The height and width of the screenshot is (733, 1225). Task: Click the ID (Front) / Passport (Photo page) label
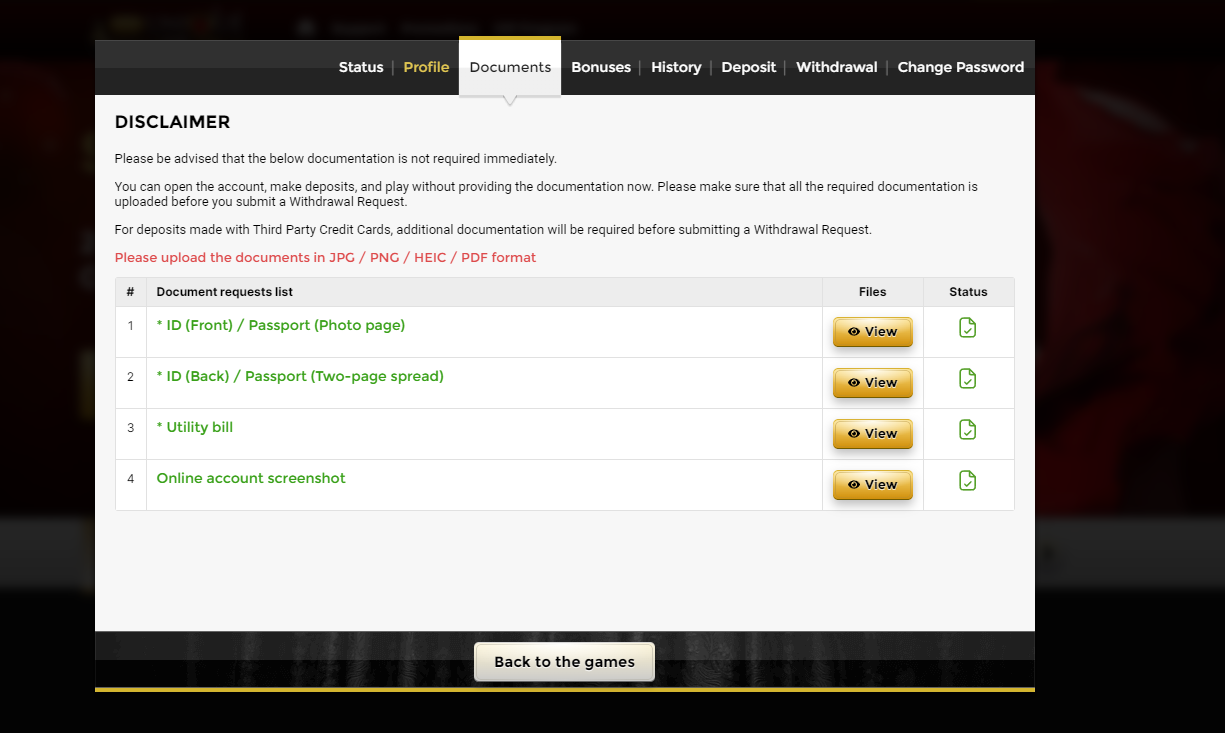(x=281, y=325)
